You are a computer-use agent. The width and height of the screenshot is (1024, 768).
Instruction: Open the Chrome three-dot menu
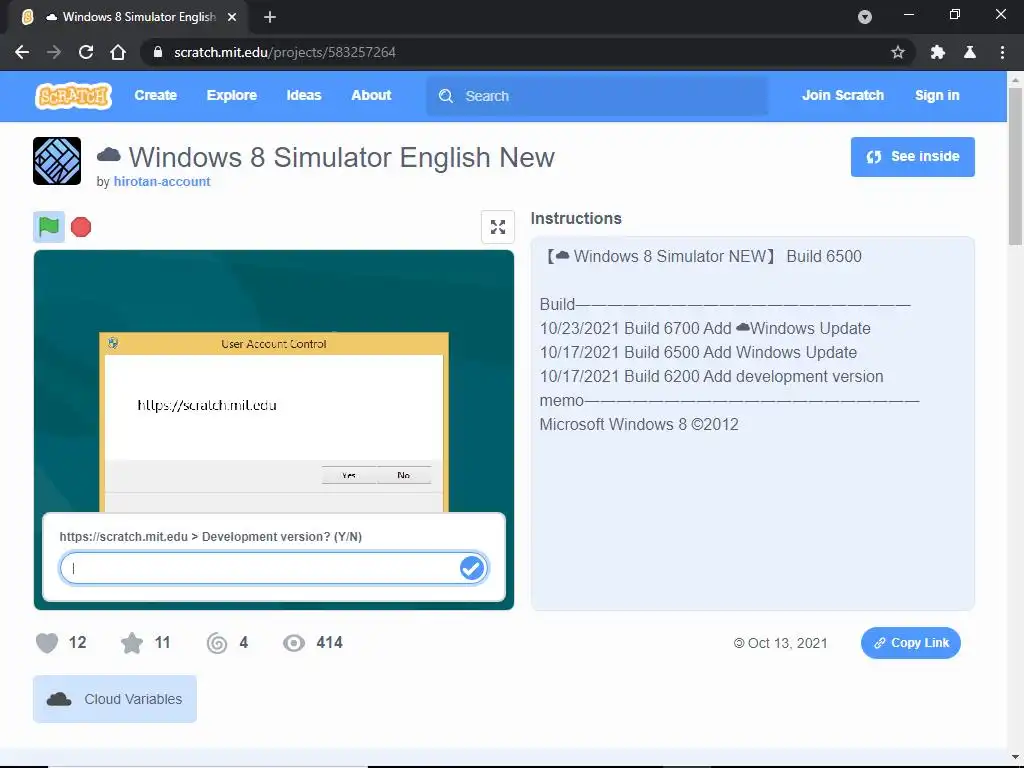pyautogui.click(x=1002, y=52)
